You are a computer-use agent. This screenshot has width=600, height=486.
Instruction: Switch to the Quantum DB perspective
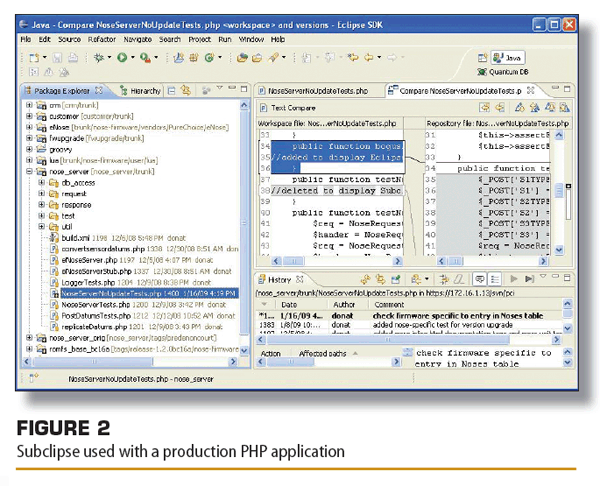point(503,72)
